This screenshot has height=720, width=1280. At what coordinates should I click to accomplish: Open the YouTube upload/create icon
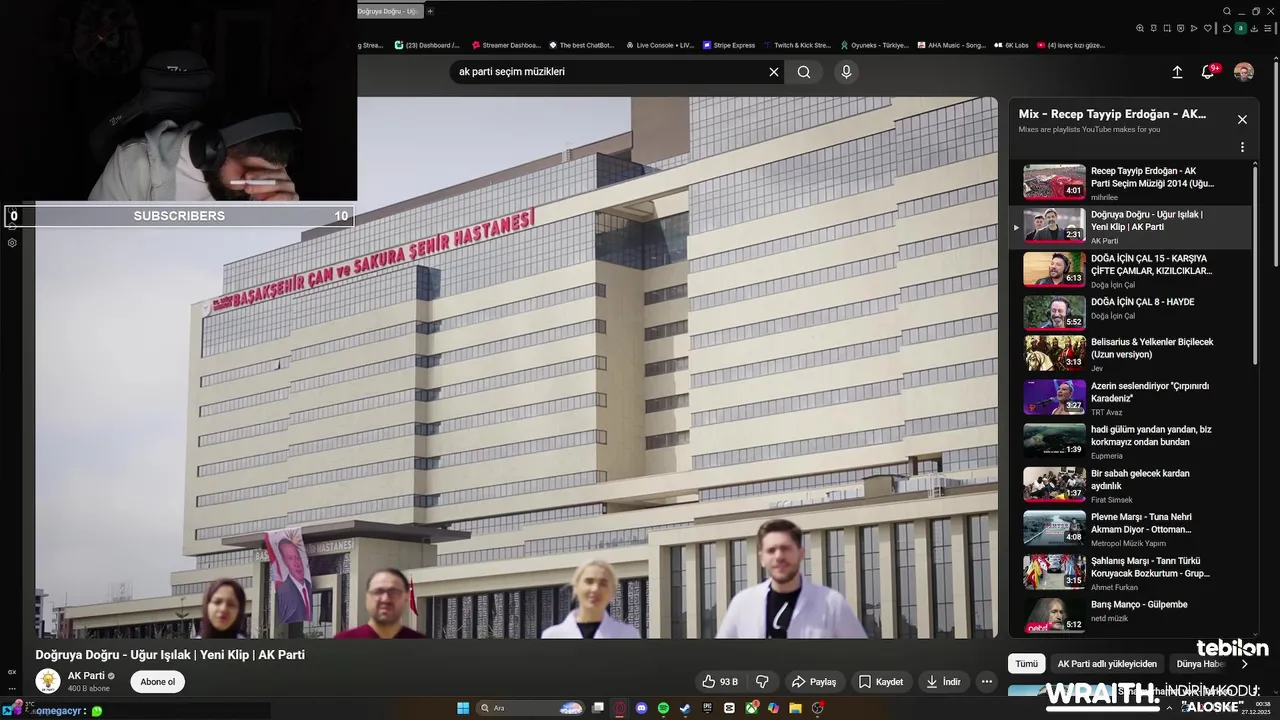click(x=1177, y=72)
